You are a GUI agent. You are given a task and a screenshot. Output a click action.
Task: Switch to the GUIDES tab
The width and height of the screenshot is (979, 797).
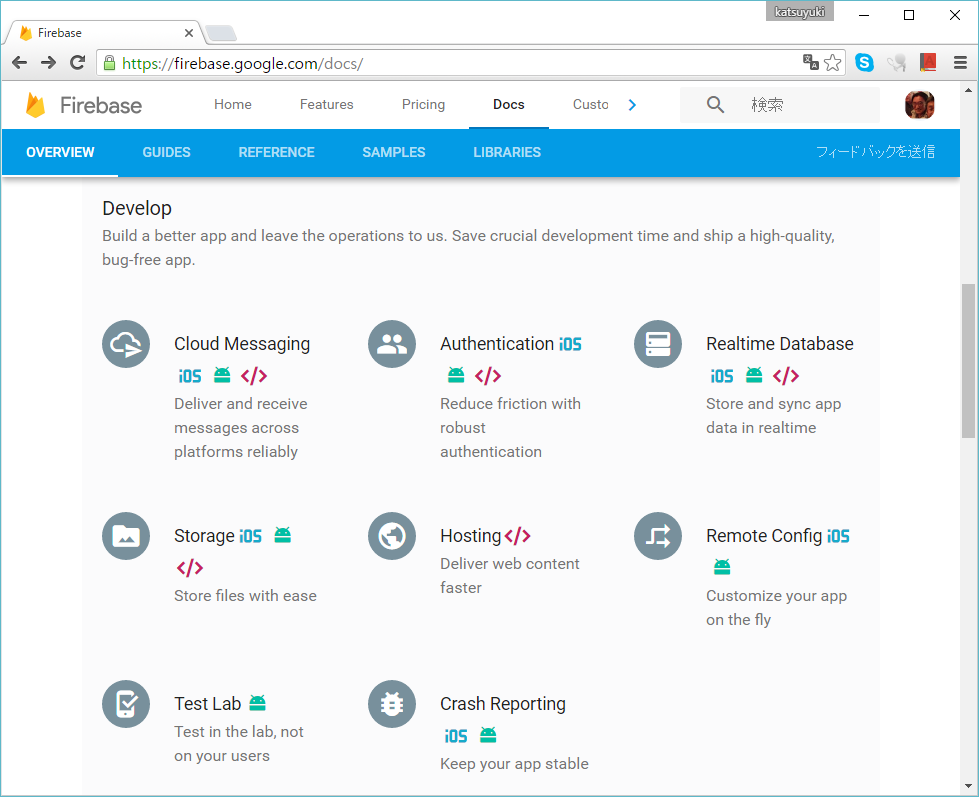[167, 152]
